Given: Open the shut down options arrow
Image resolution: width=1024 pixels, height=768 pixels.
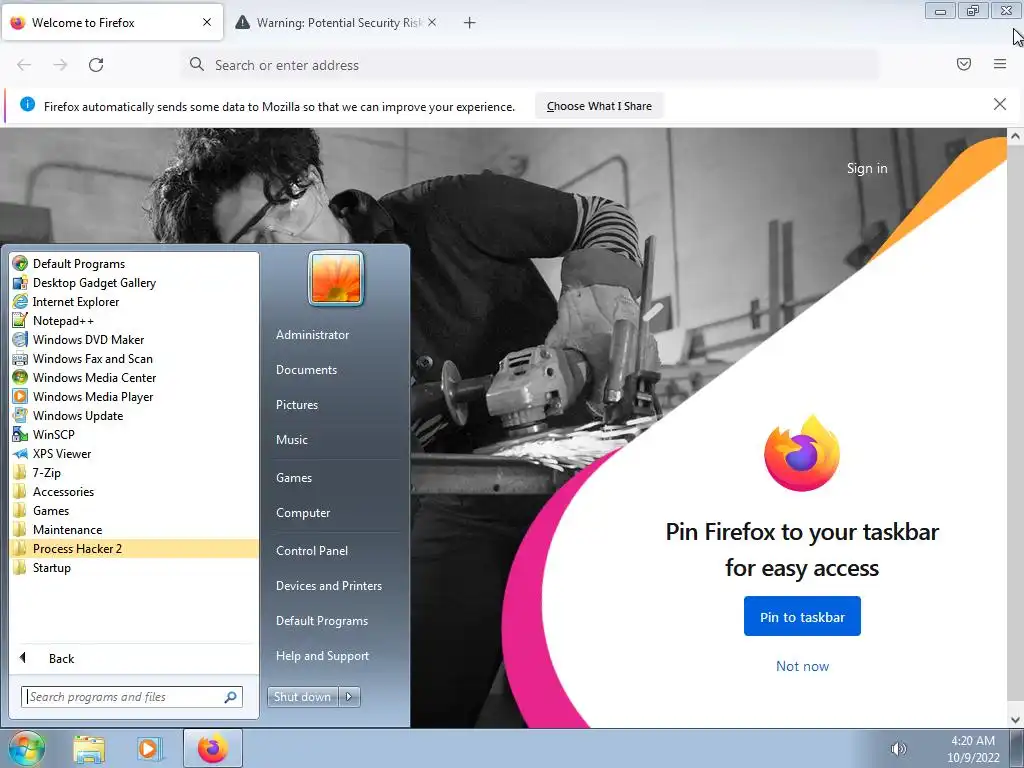Looking at the screenshot, I should (349, 697).
